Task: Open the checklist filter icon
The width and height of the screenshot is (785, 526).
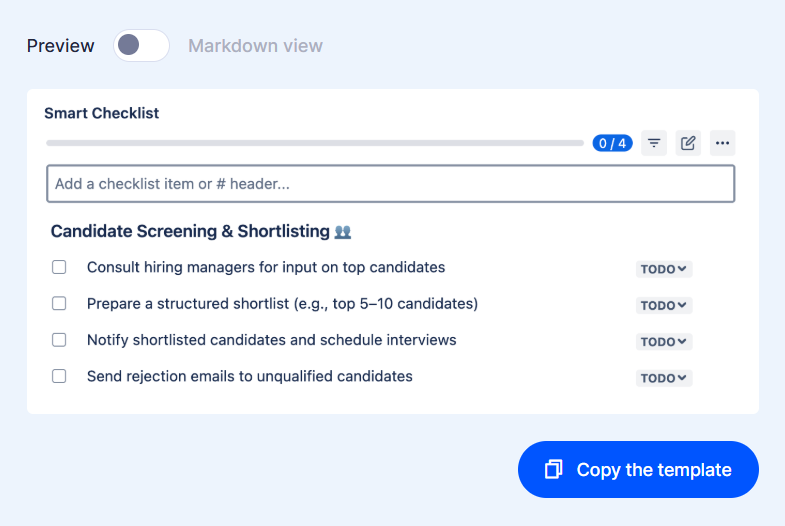Action: (654, 143)
